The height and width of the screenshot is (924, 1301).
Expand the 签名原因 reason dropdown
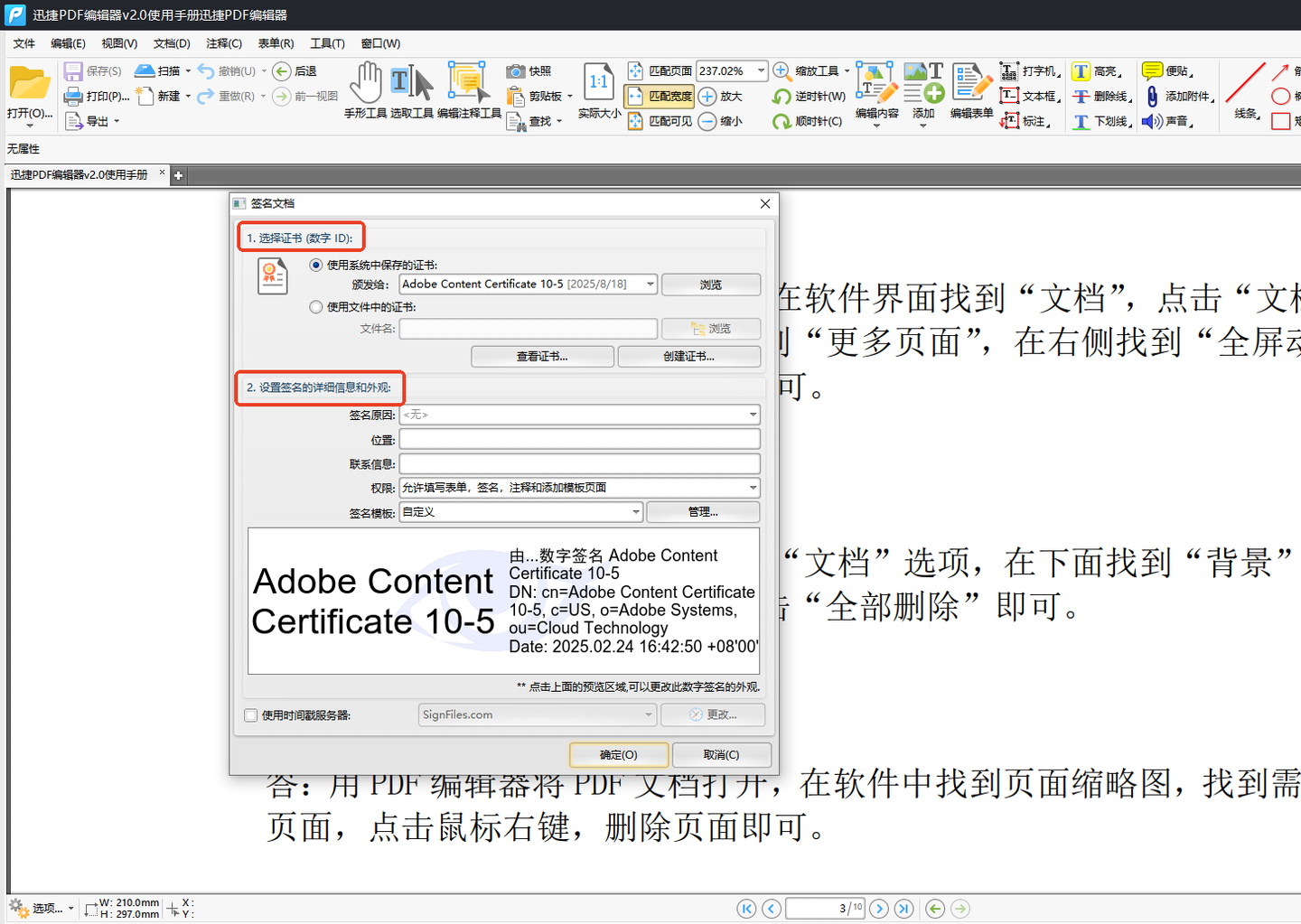click(753, 415)
